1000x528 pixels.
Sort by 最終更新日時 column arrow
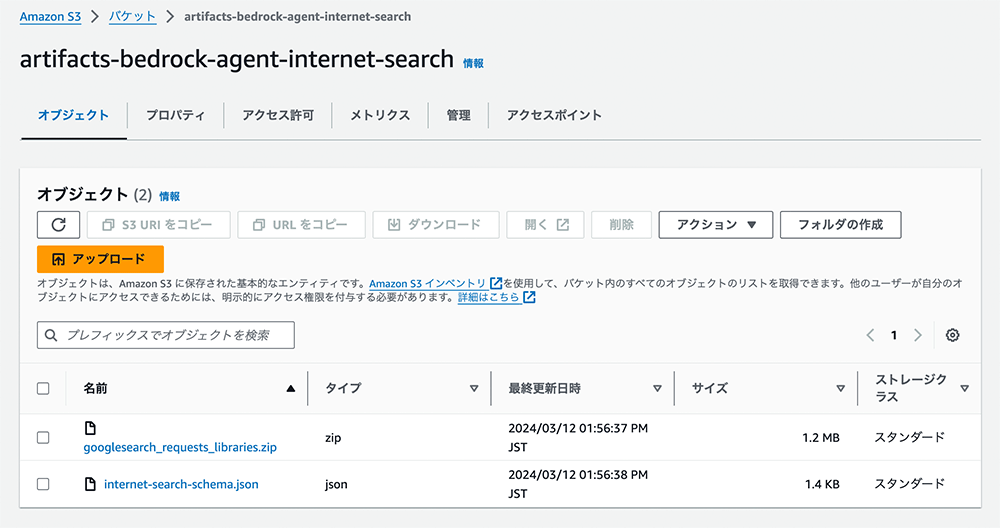click(658, 388)
